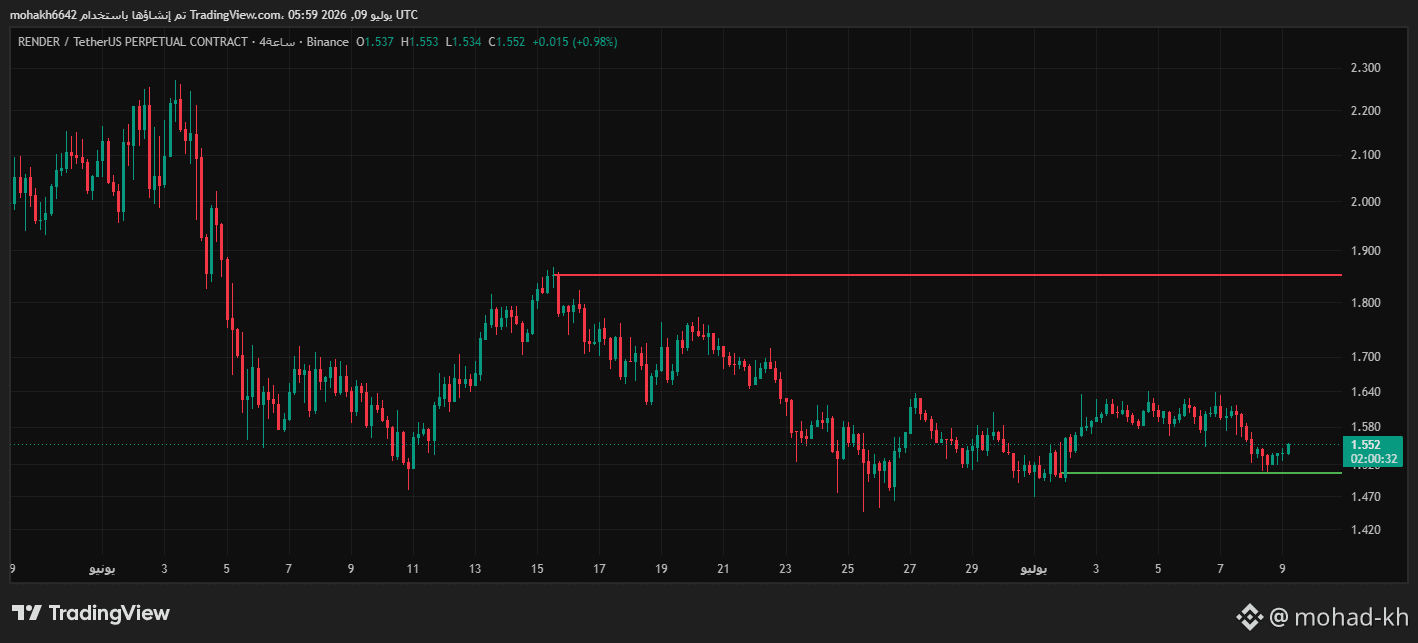This screenshot has width=1418, height=643.
Task: Click the 27 date label on time axis
Action: point(909,569)
